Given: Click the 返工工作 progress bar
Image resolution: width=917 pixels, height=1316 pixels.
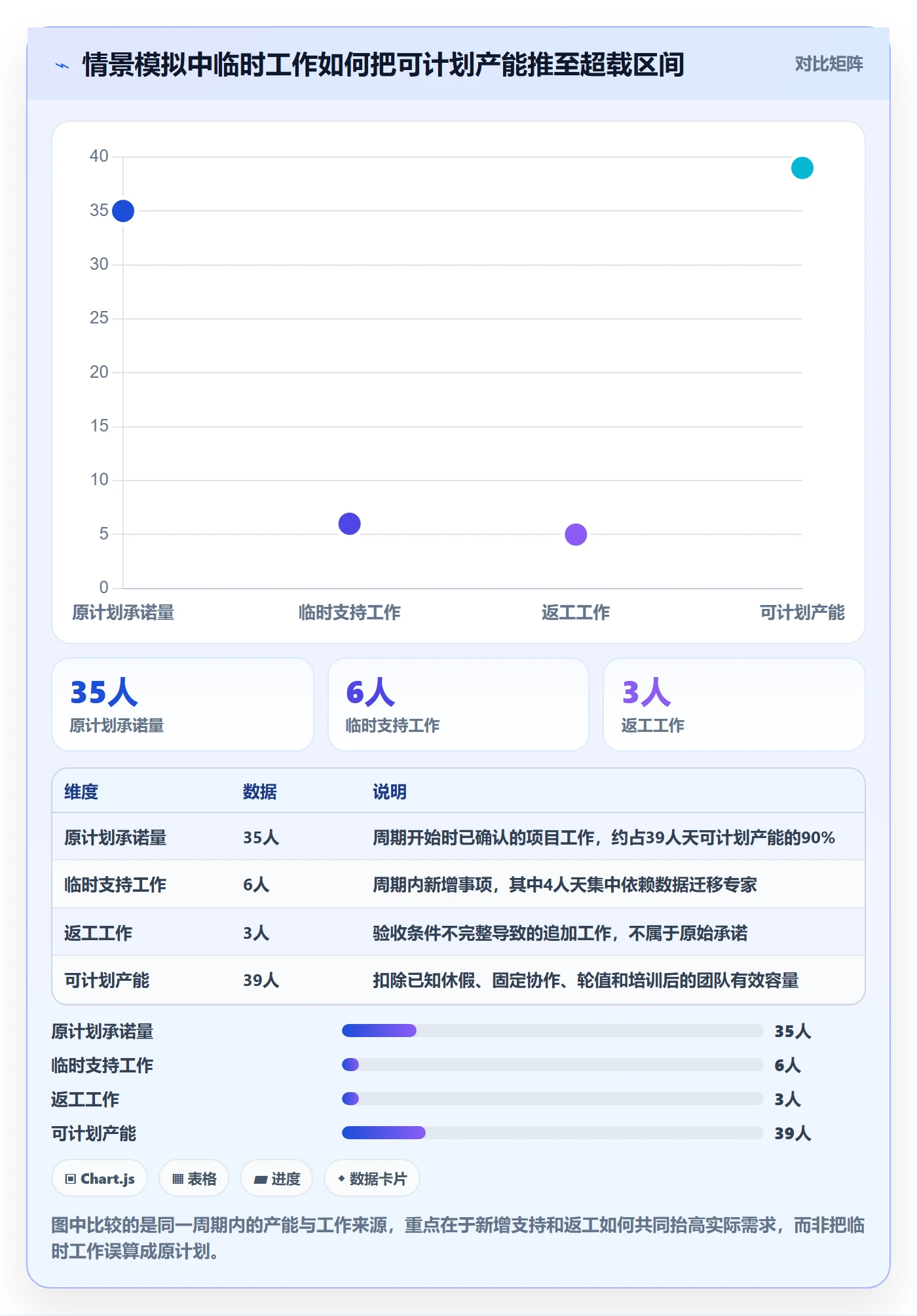Looking at the screenshot, I should click(x=553, y=1099).
